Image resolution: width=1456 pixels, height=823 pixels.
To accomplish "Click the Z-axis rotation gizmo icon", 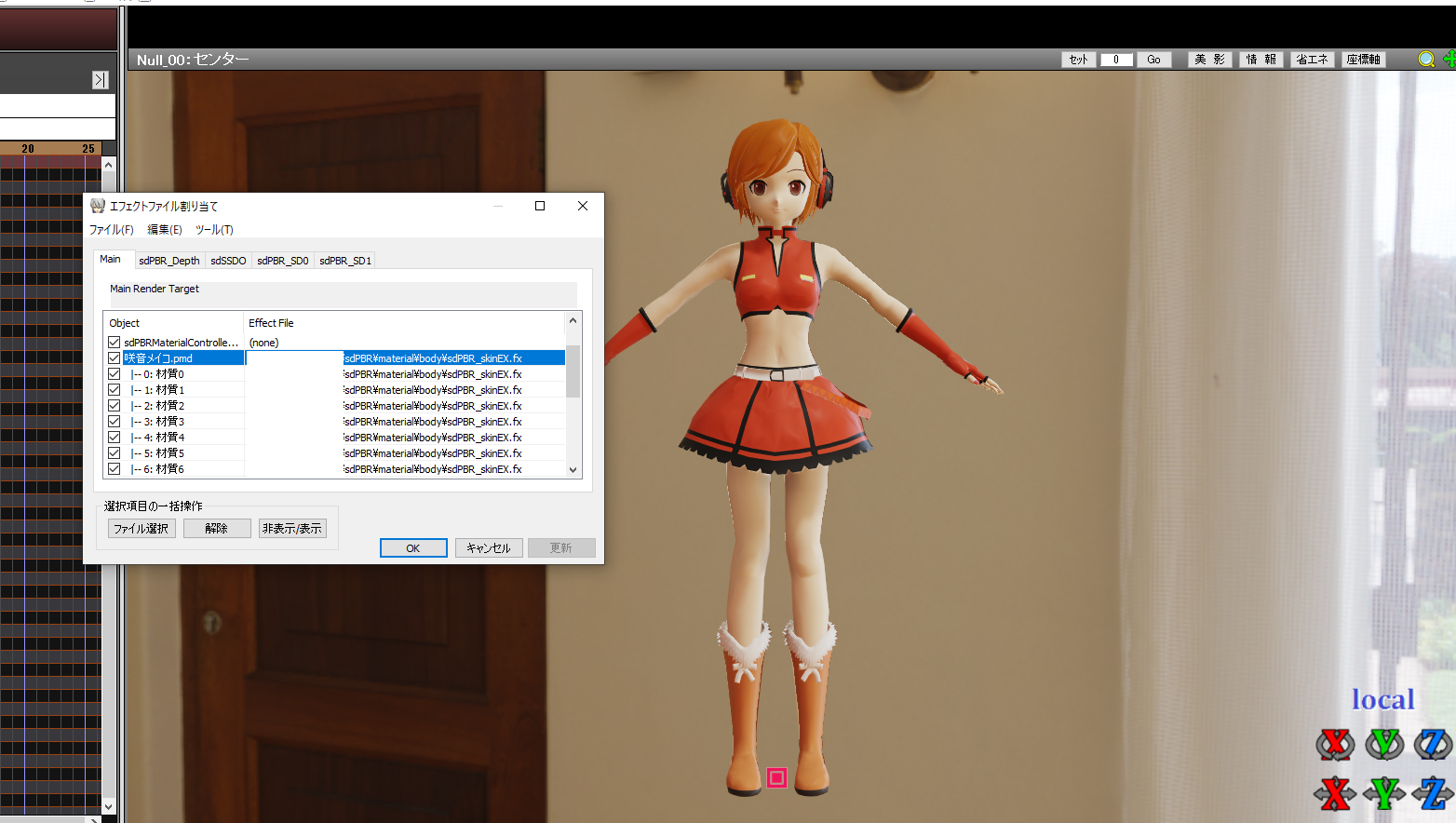I will [1433, 744].
